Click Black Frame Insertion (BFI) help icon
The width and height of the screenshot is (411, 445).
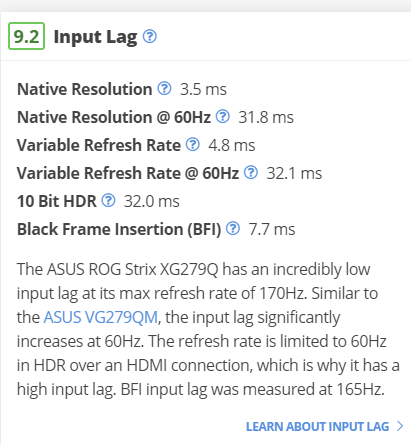pyautogui.click(x=233, y=228)
